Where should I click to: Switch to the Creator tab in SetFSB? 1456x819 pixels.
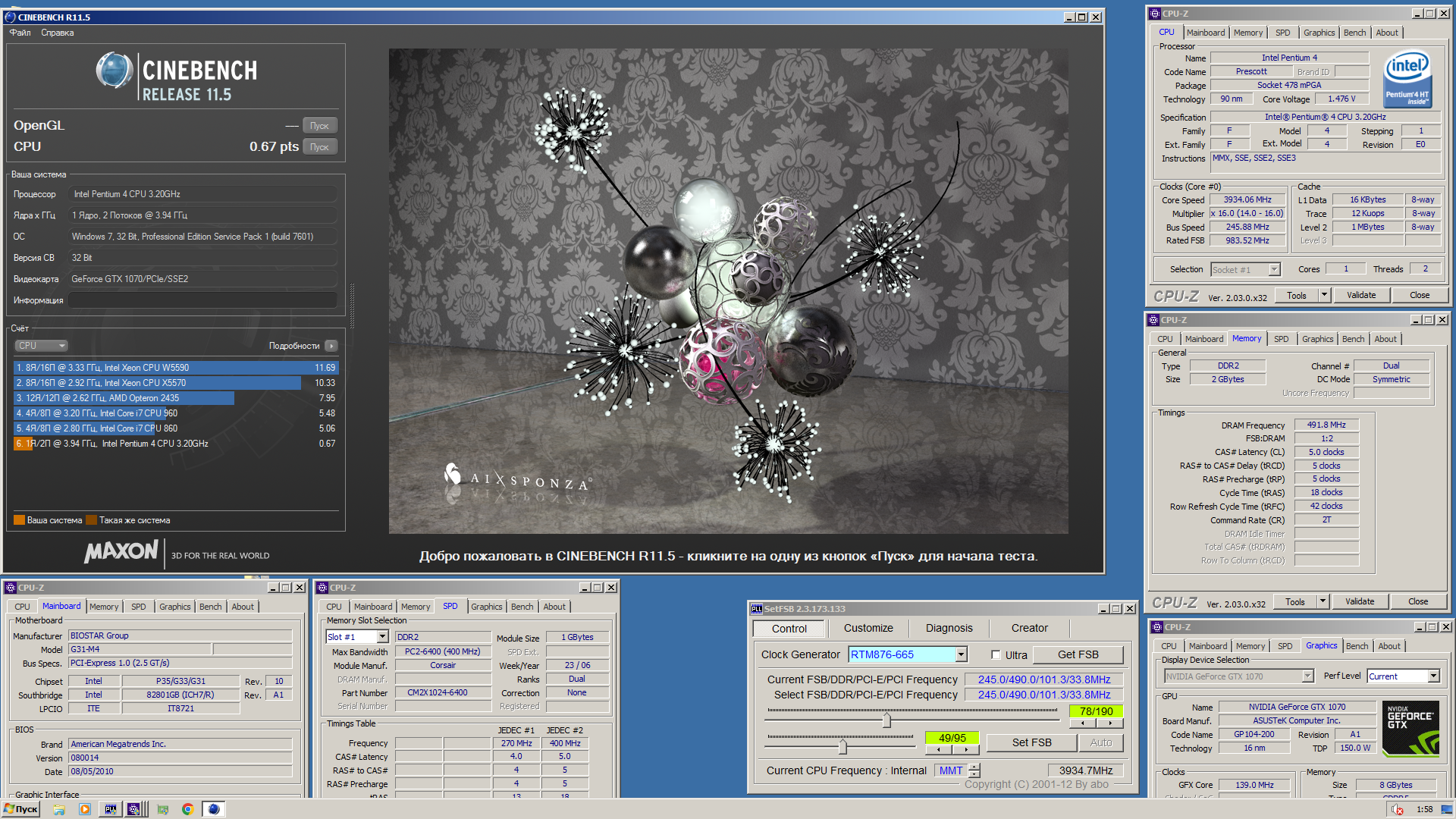(1029, 628)
